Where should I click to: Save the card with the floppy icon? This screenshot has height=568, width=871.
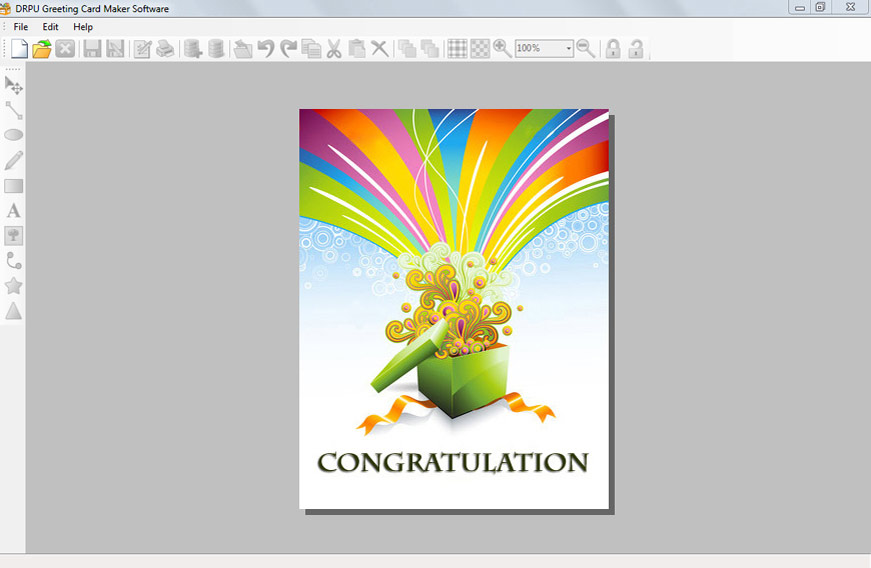tap(92, 49)
